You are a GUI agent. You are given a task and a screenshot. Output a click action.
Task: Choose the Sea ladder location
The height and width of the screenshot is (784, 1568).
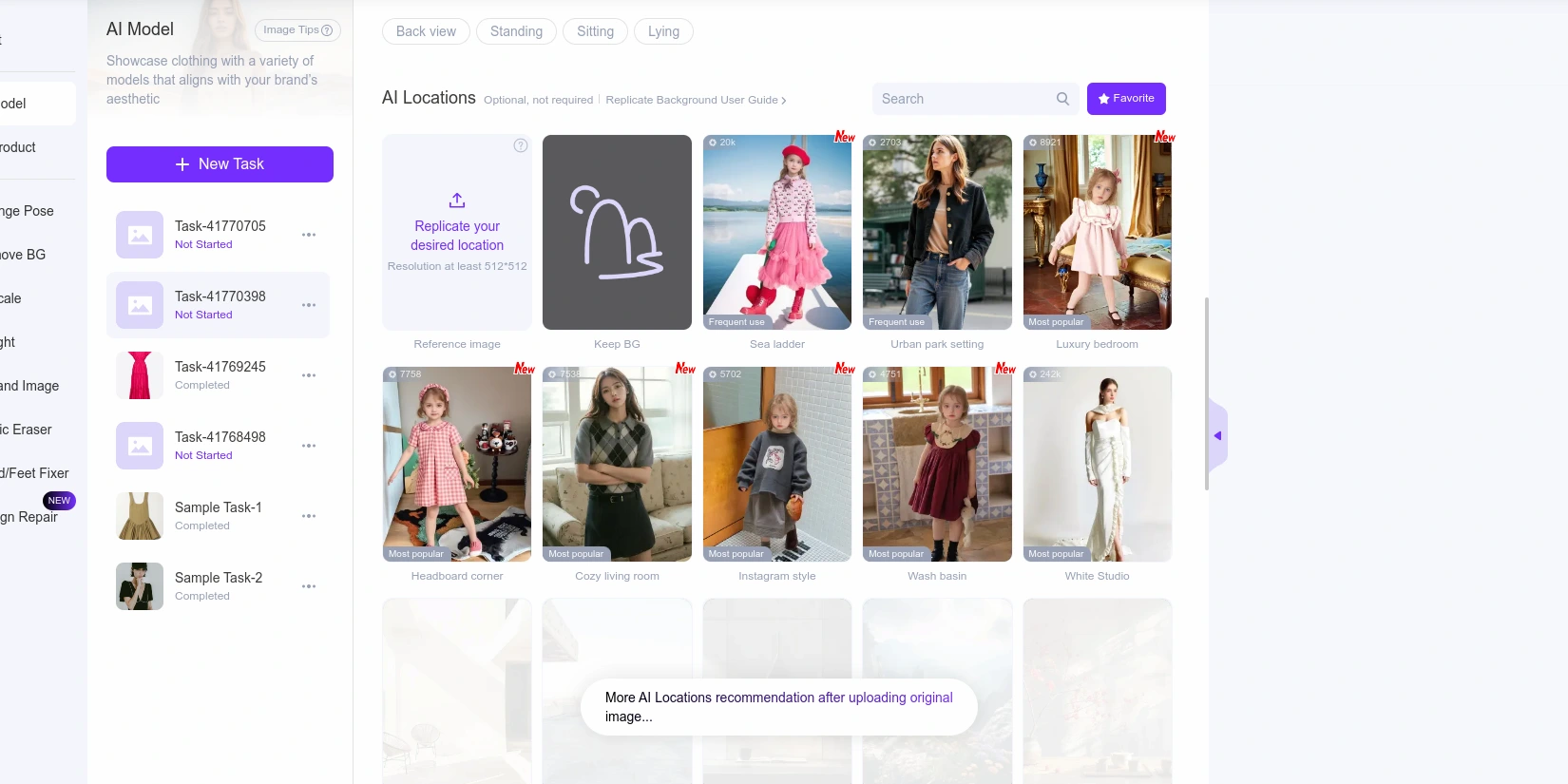[x=777, y=233]
